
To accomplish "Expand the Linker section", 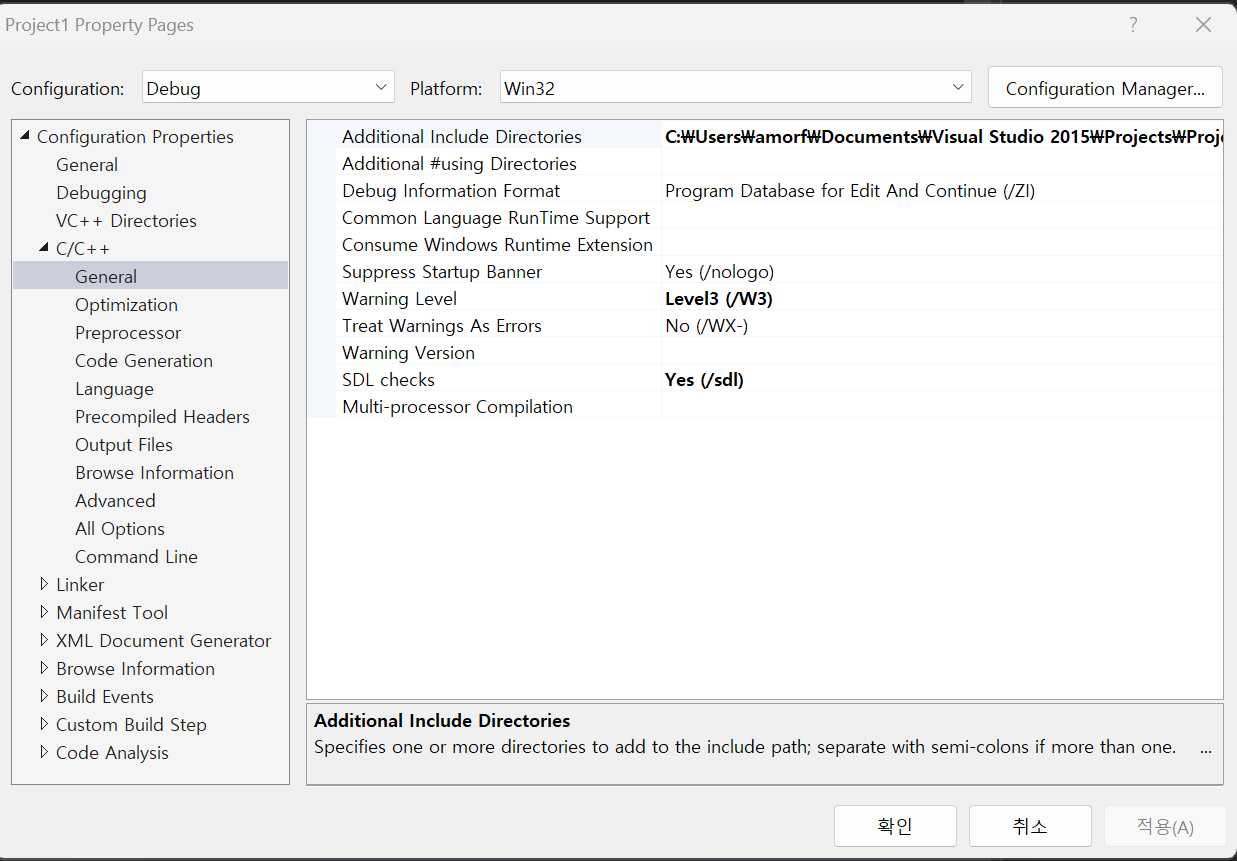I will (x=44, y=584).
